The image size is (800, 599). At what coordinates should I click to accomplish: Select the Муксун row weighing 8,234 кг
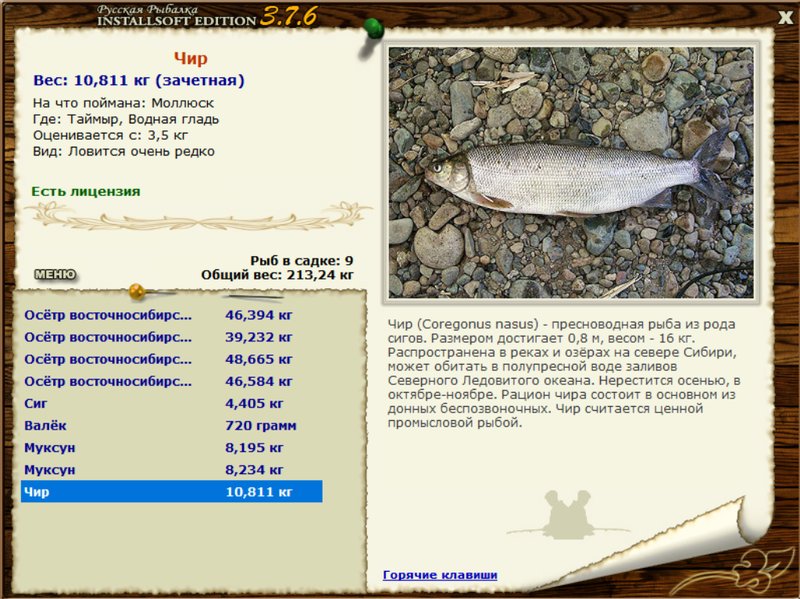(x=171, y=469)
